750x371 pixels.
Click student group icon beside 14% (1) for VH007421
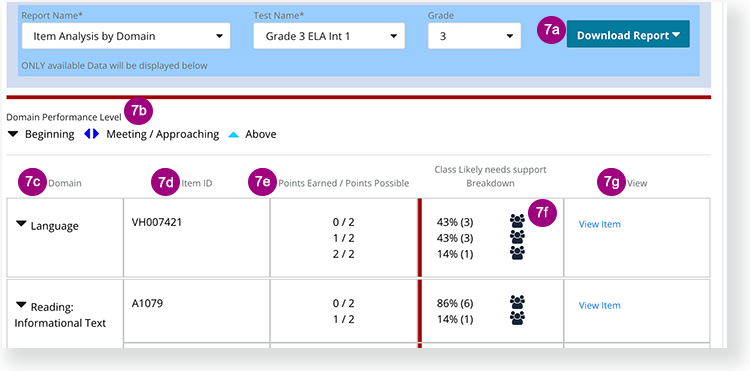[517, 252]
